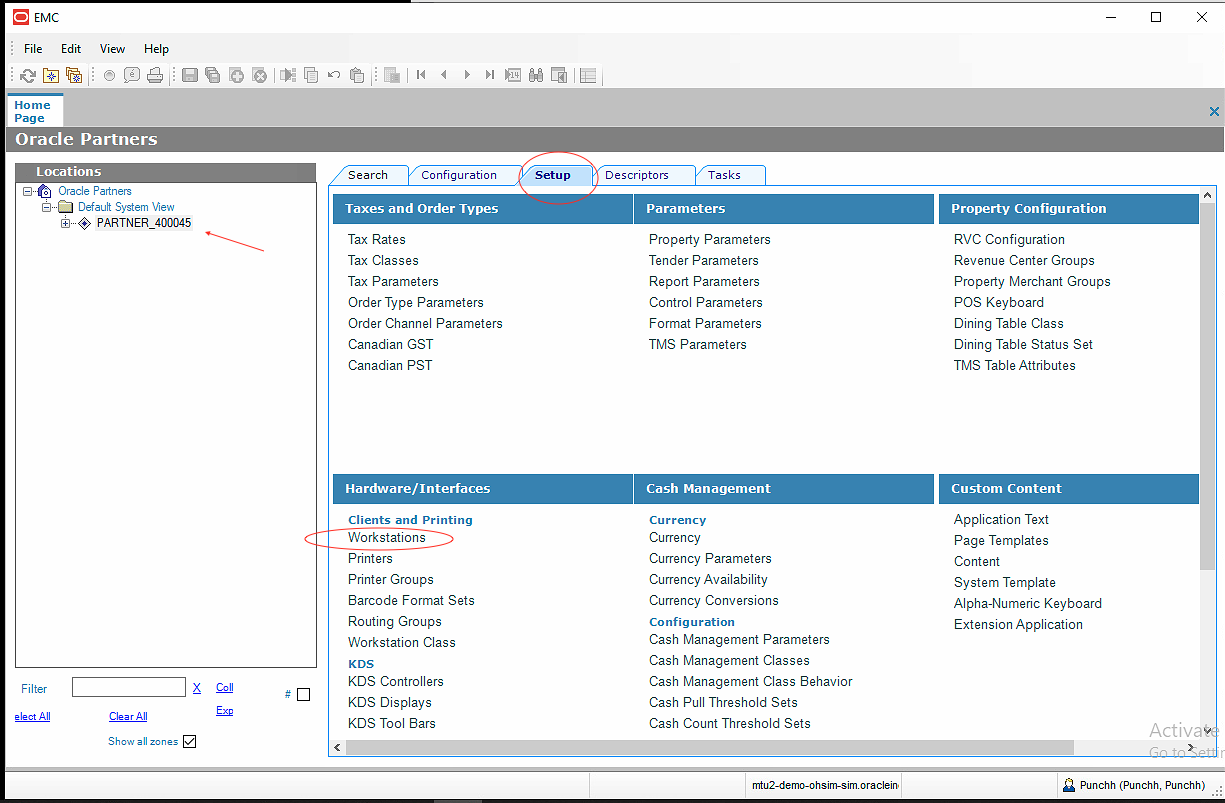Click the stacked folders-with-star toolbar icon

point(74,75)
